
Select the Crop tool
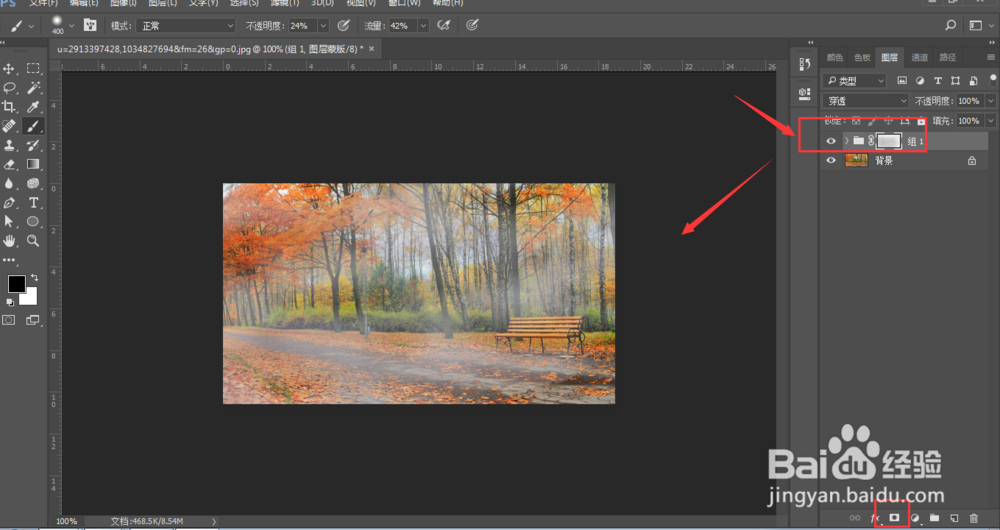click(x=9, y=107)
